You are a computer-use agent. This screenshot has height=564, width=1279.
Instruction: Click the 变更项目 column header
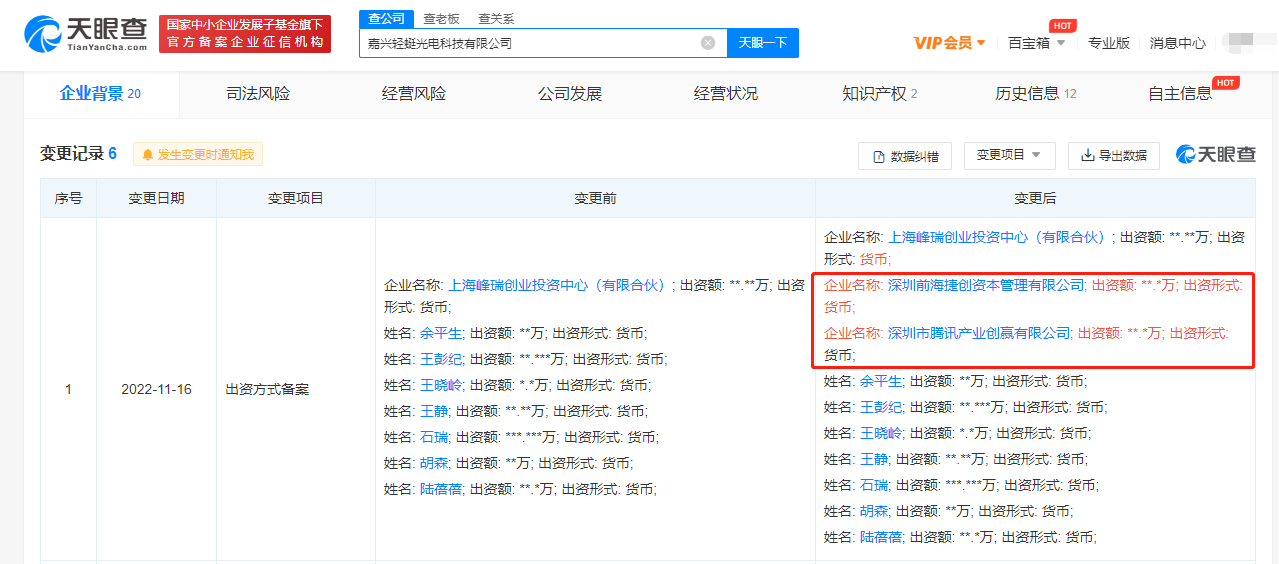coord(296,199)
